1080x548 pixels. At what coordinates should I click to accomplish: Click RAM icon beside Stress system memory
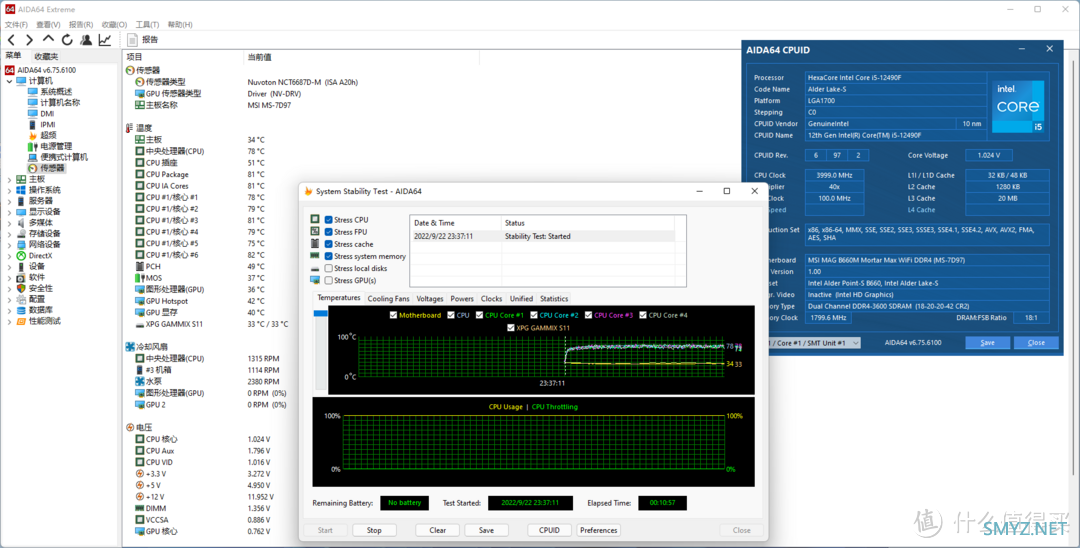[315, 256]
